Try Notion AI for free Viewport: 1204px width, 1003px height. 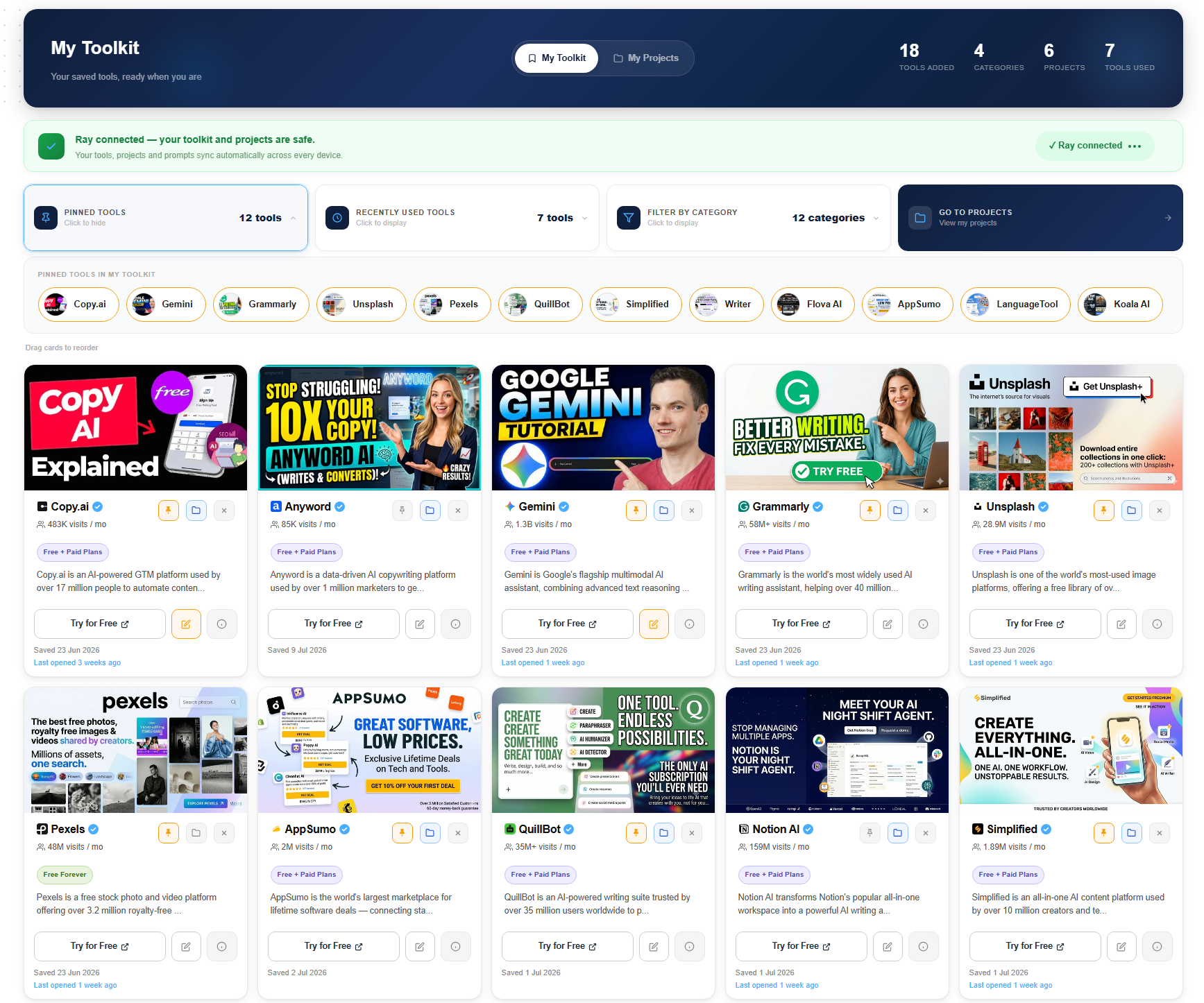pos(802,947)
